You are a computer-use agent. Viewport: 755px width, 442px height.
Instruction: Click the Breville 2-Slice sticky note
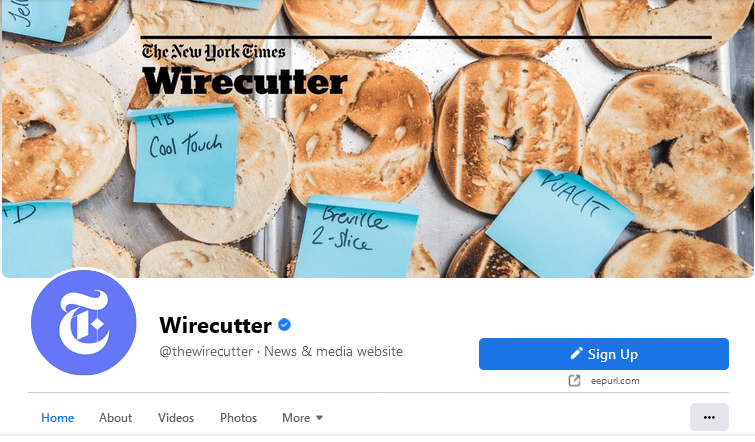click(x=355, y=236)
